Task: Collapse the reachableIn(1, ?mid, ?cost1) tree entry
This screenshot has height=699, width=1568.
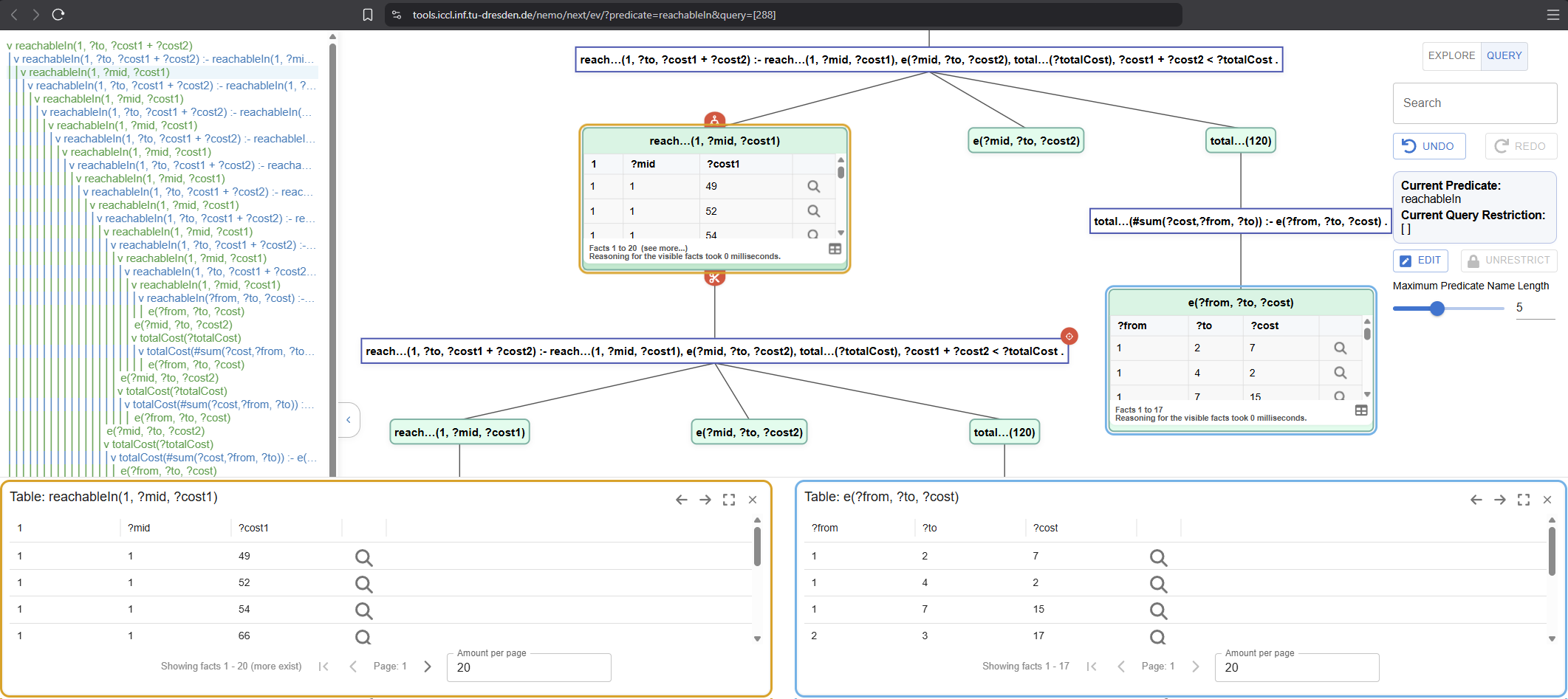Action: (x=23, y=72)
